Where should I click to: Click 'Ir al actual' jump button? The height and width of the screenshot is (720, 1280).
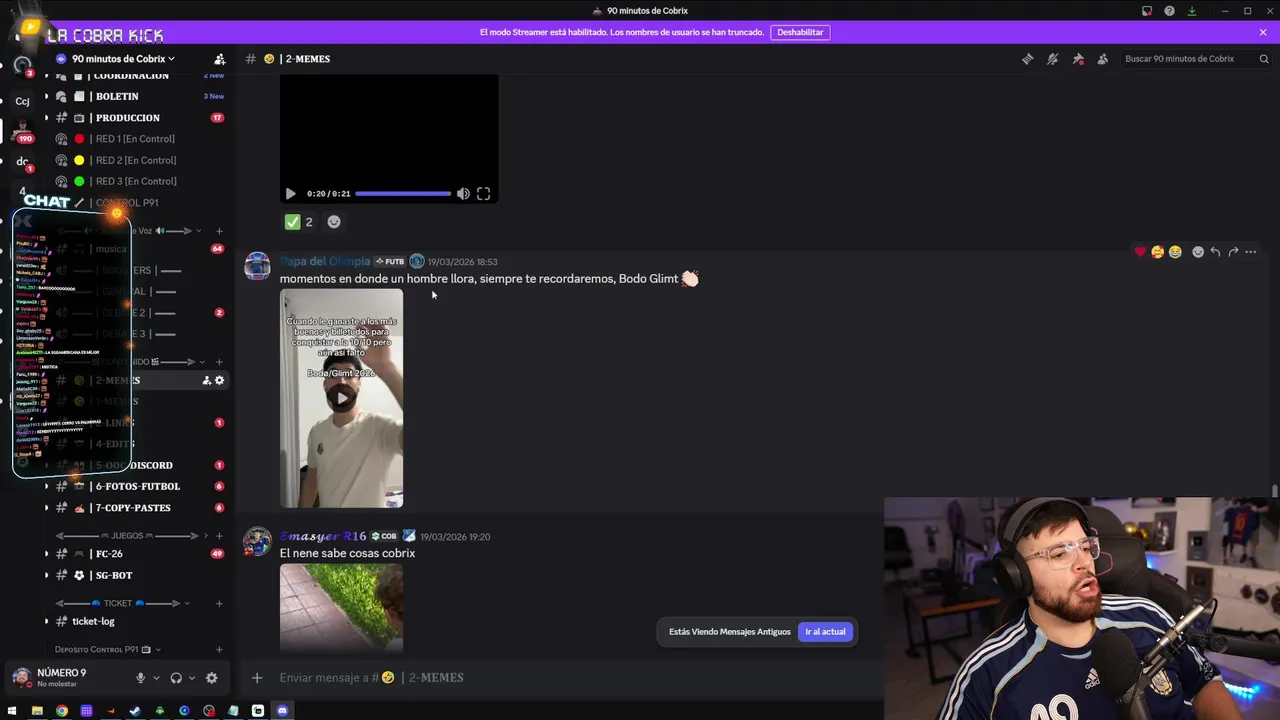825,632
